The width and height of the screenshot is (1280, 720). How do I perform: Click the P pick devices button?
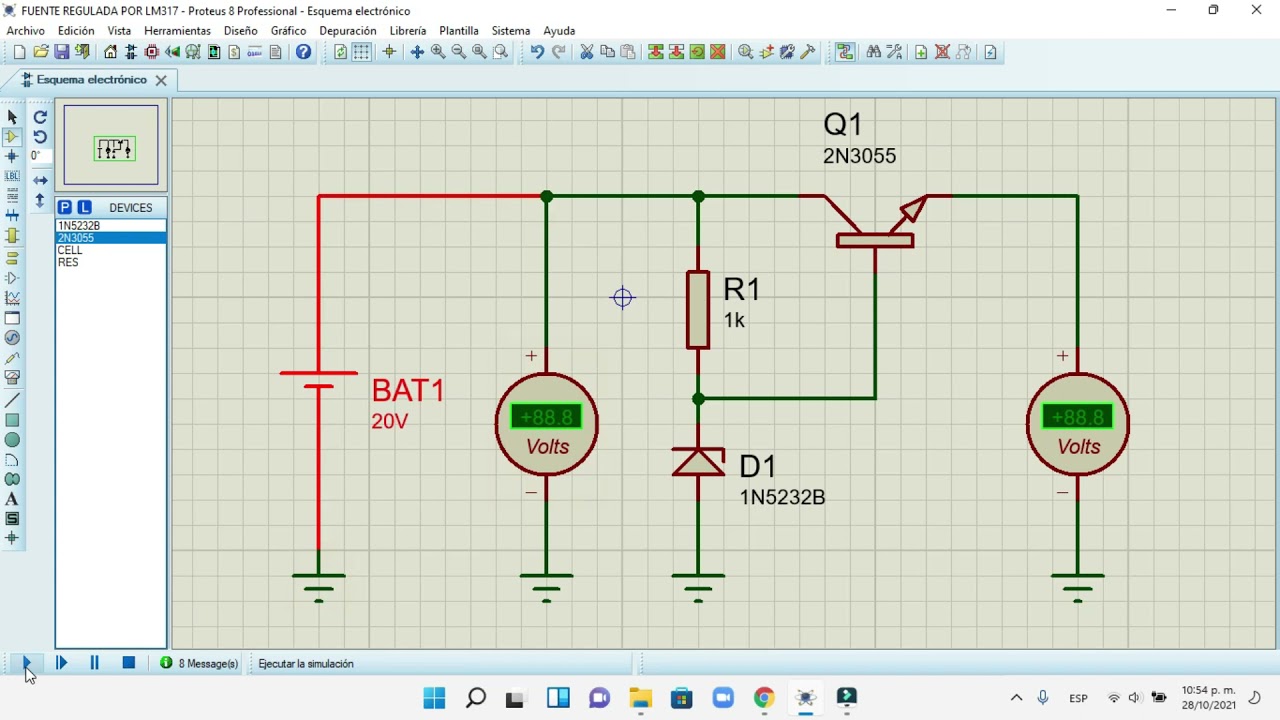[65, 207]
